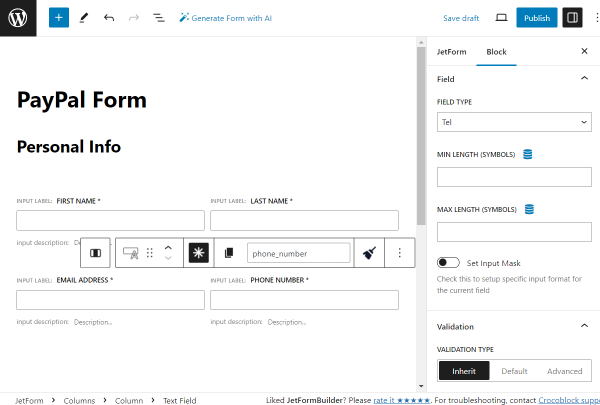Click the editor vertical scrollbar thumb

421,136
